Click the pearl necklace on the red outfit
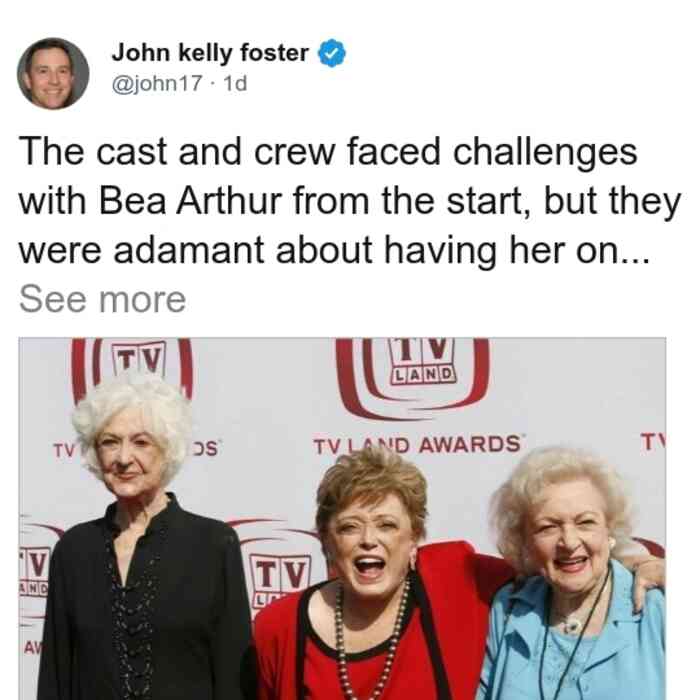 point(370,643)
